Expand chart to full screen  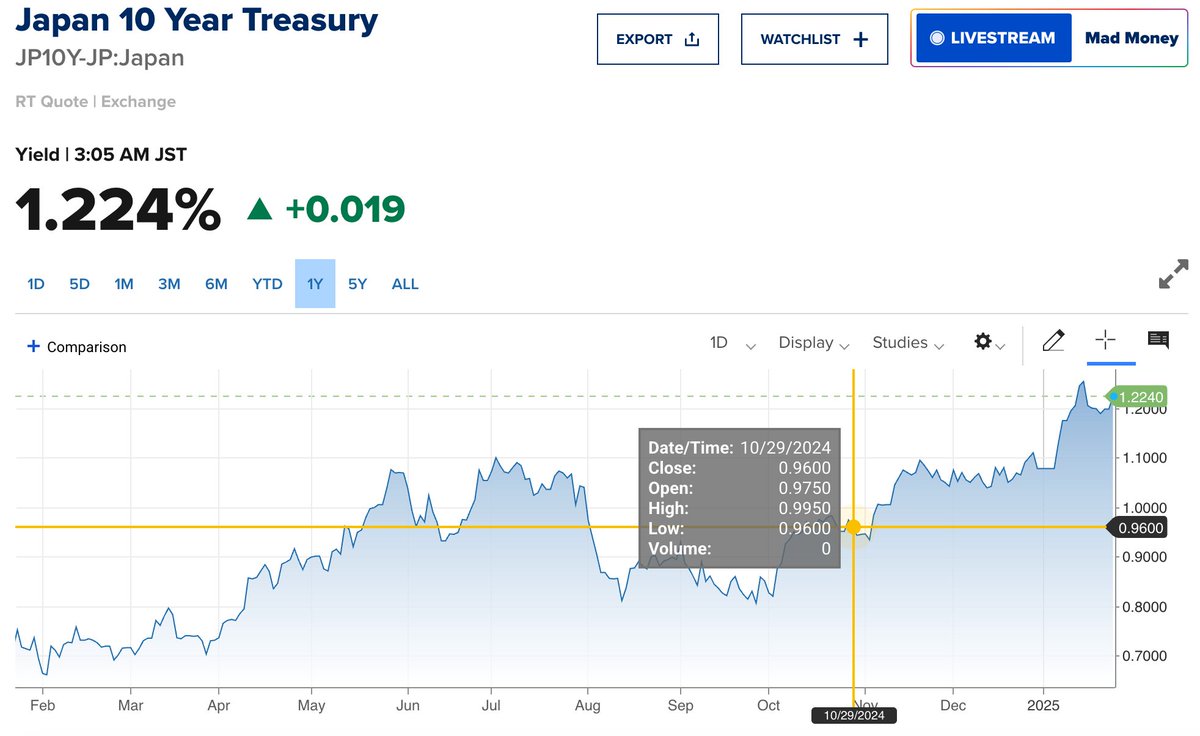coord(1173,274)
